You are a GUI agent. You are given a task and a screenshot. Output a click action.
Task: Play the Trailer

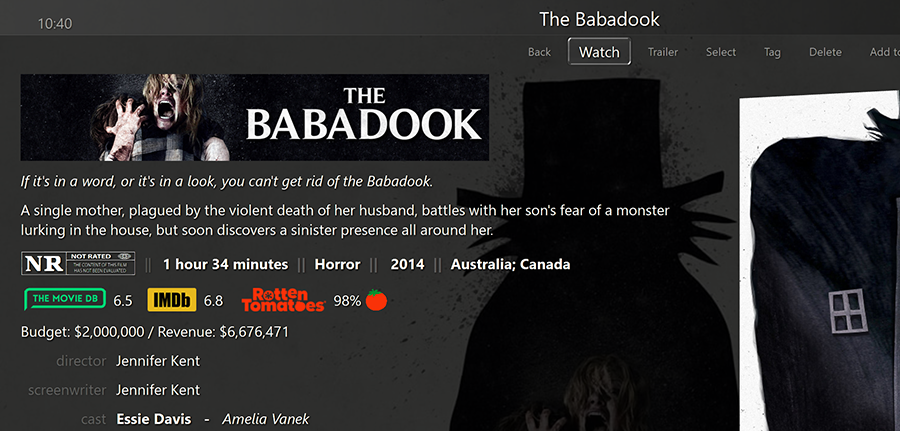tap(663, 52)
